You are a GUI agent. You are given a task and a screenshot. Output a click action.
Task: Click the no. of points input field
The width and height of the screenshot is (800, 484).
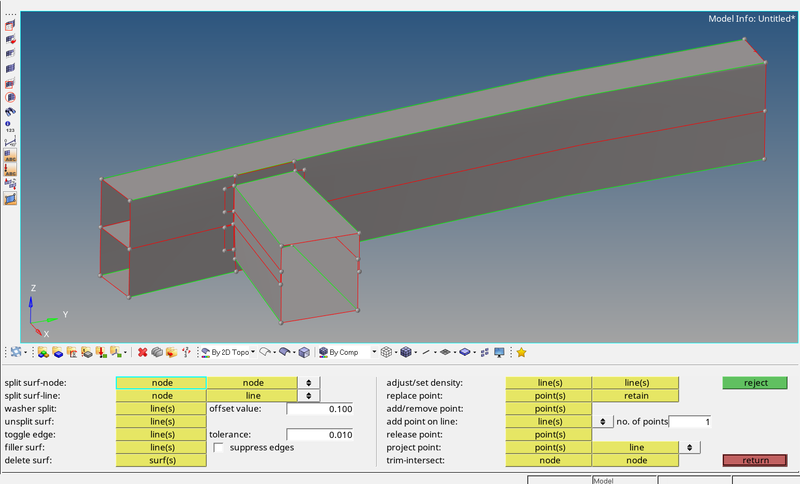690,421
